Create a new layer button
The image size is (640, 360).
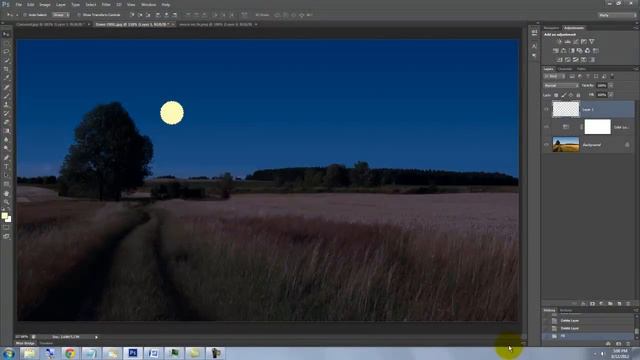coord(619,304)
